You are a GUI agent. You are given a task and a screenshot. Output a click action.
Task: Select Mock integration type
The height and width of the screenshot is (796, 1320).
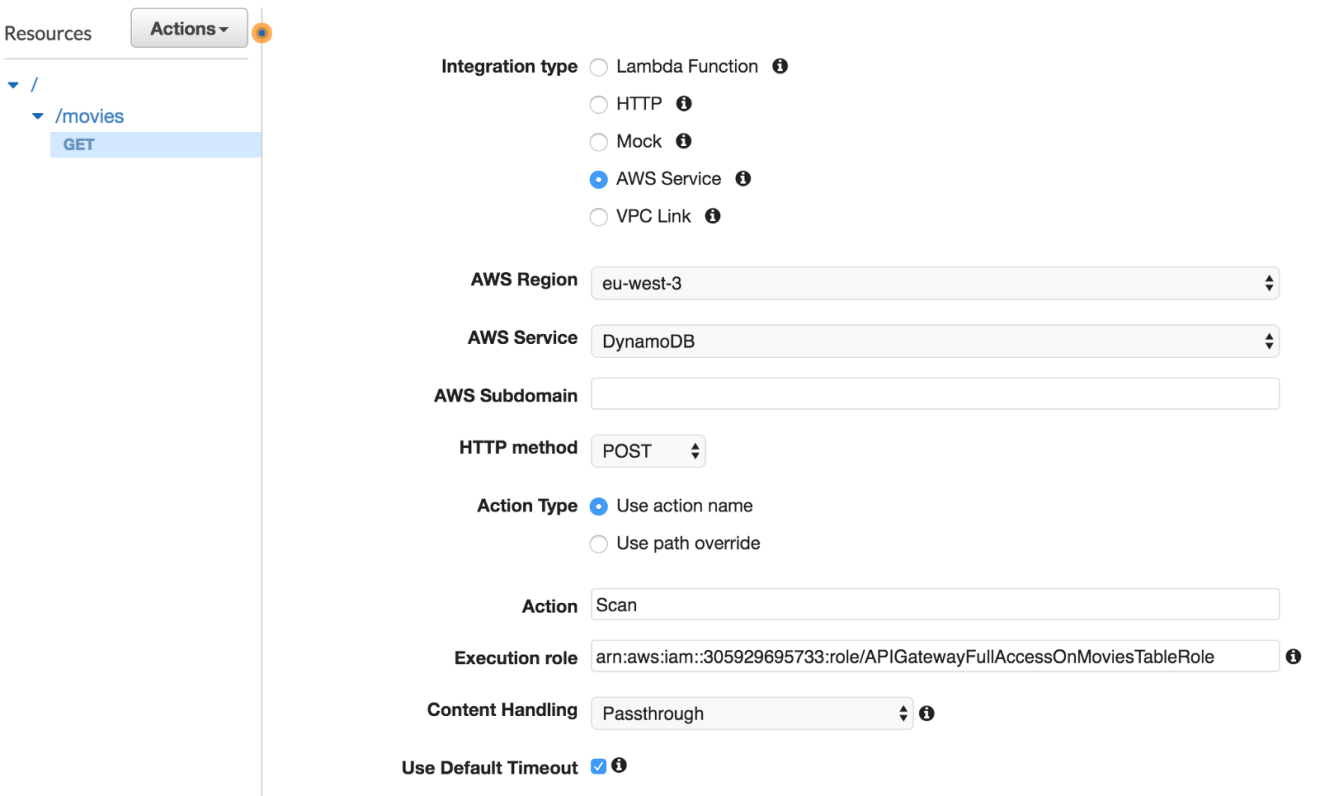[599, 142]
